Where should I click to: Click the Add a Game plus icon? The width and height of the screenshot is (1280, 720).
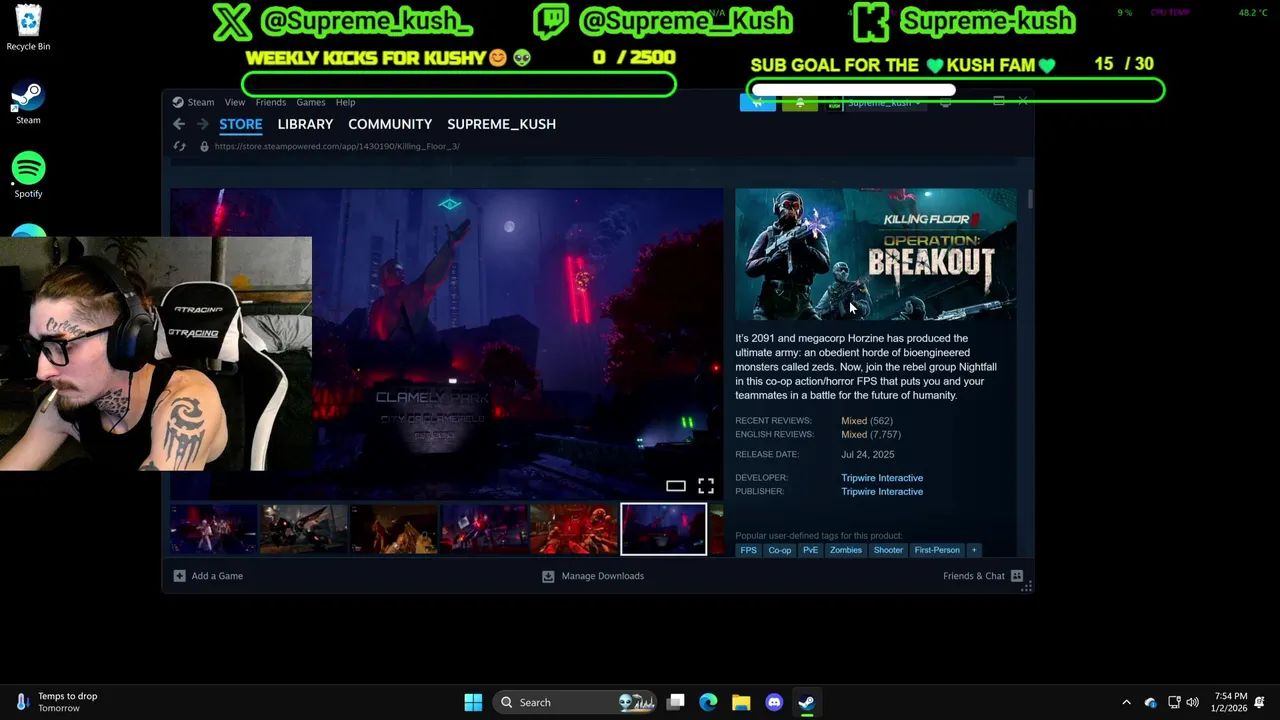[179, 576]
